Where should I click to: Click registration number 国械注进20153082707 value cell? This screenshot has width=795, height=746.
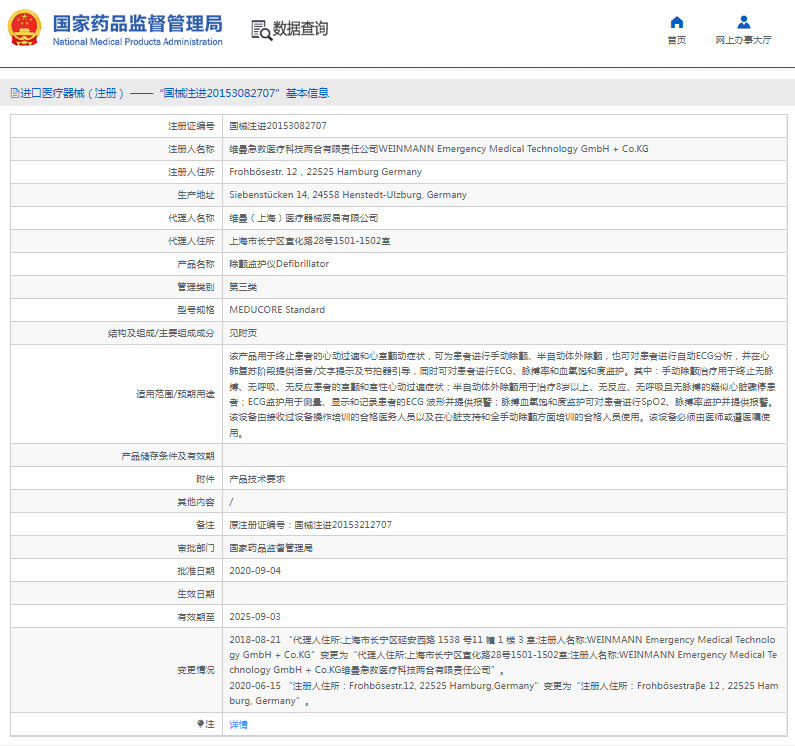tap(278, 125)
